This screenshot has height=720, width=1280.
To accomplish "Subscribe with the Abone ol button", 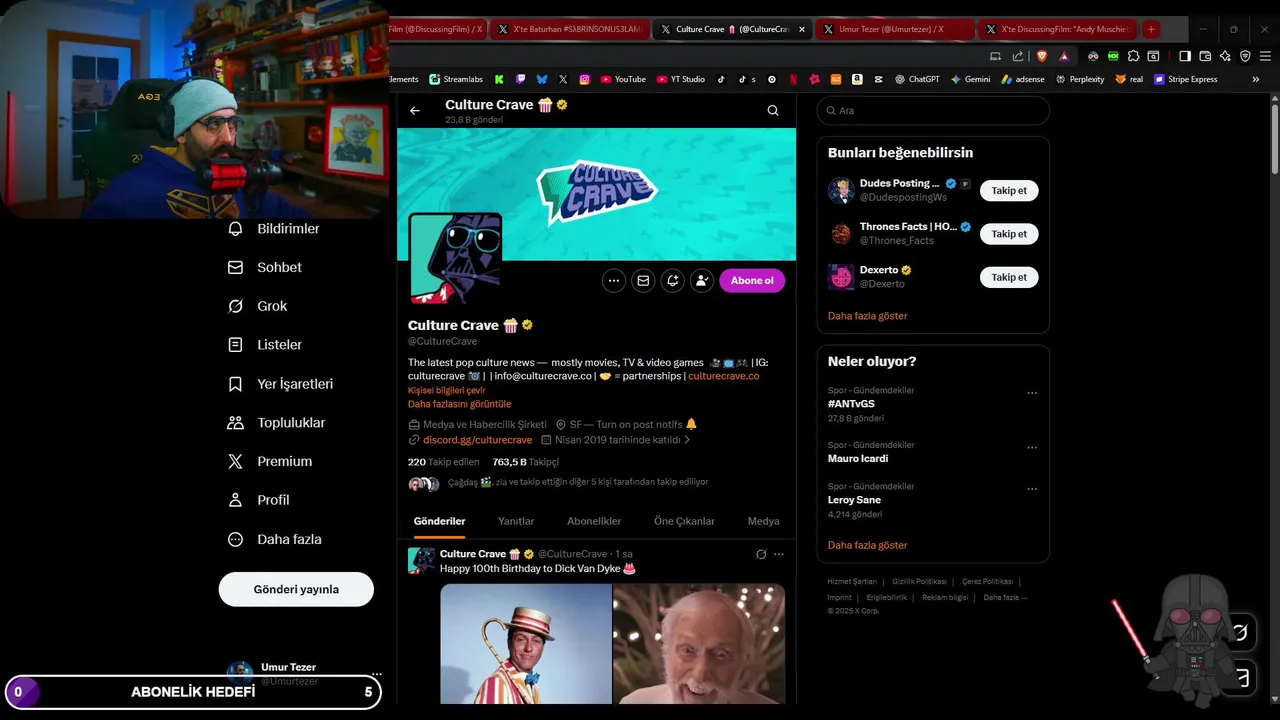I will pyautogui.click(x=752, y=281).
